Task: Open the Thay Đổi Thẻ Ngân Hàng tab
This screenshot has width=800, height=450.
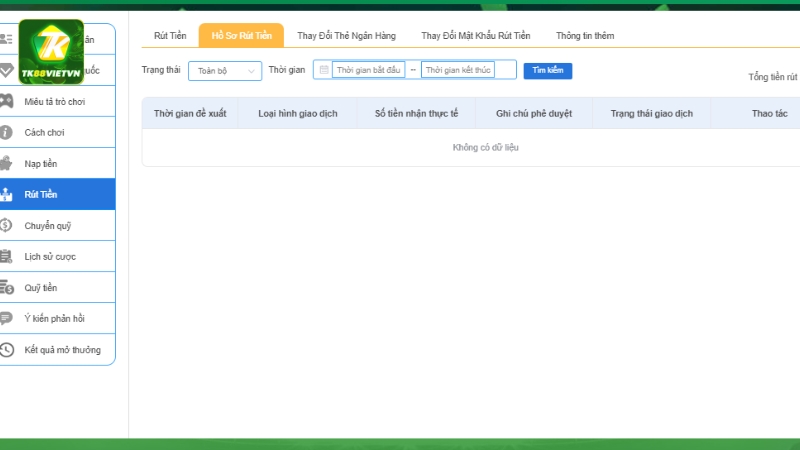Action: (x=346, y=36)
